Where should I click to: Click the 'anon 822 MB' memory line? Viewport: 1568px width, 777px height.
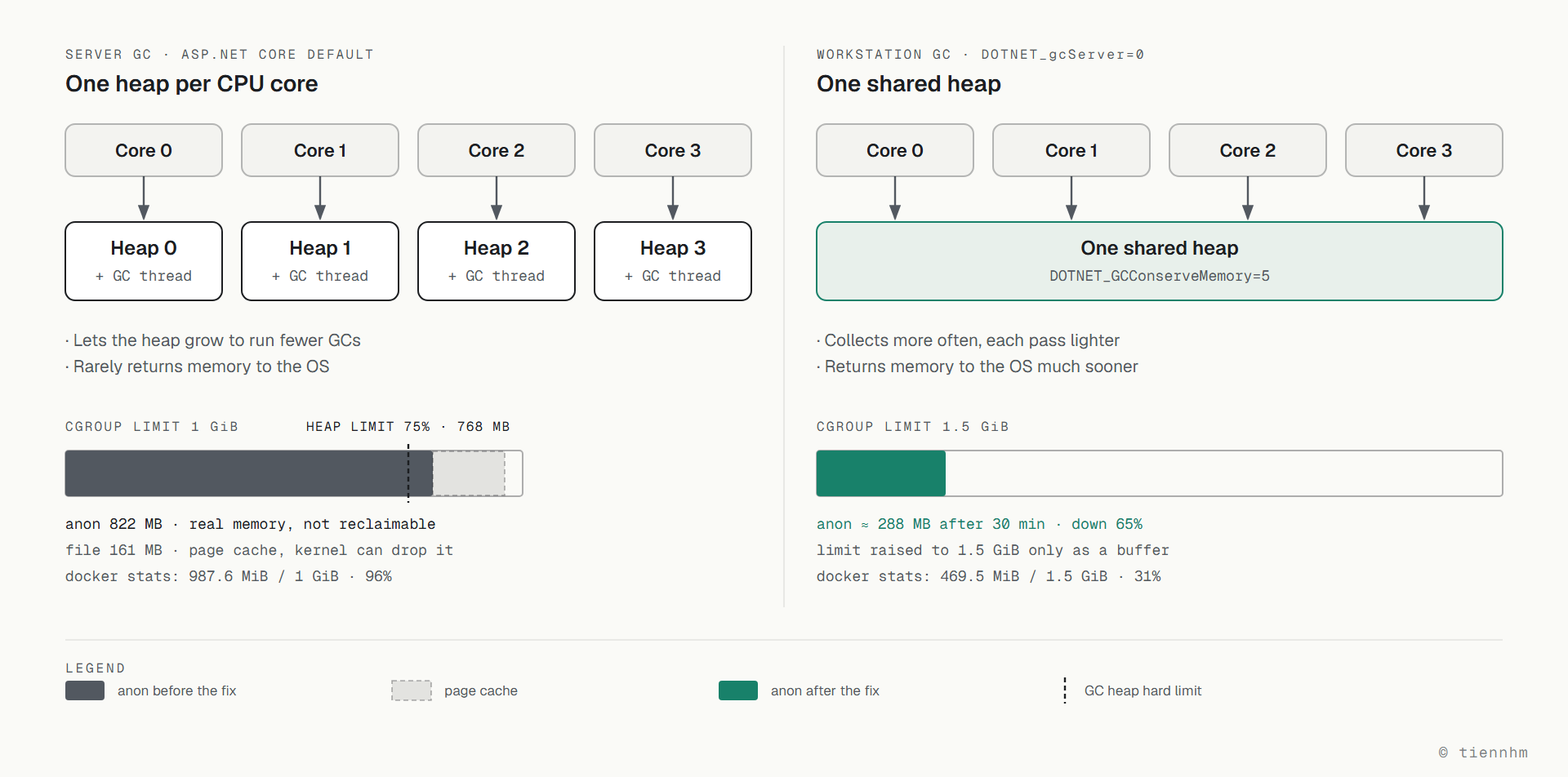click(x=251, y=524)
